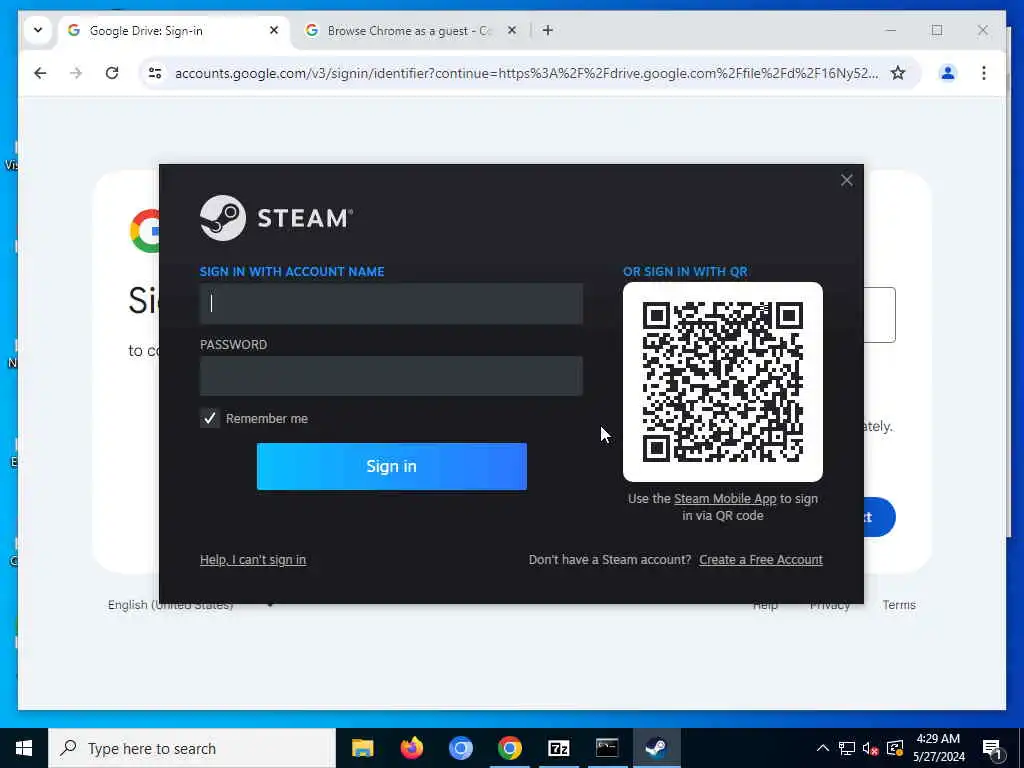Viewport: 1024px width, 768px height.
Task: Click the tray icon next to the volume icon
Action: pyautogui.click(x=895, y=748)
